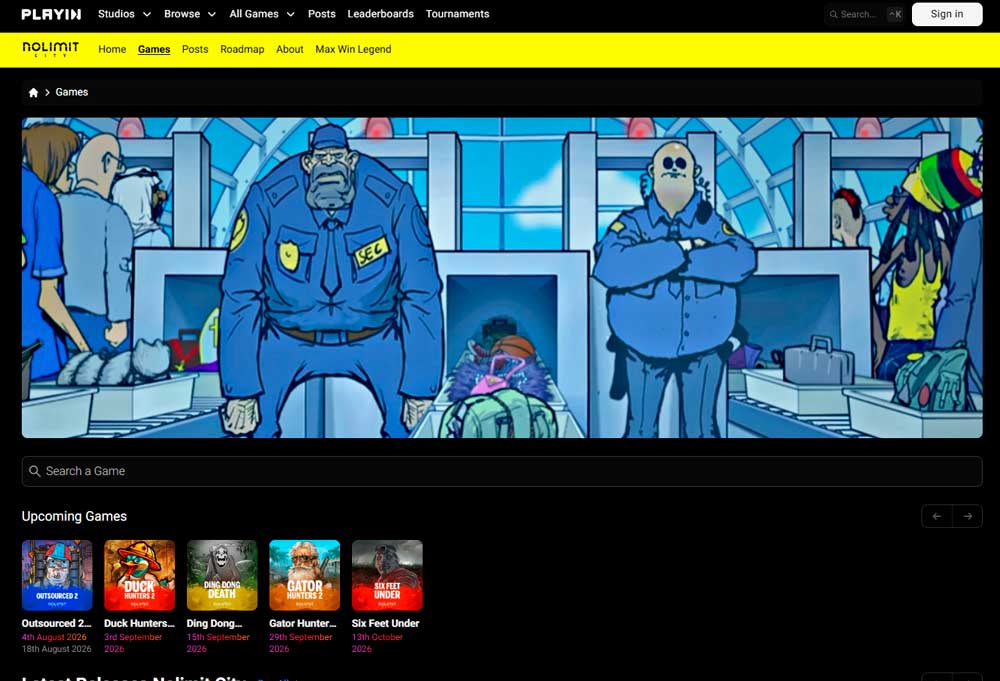Click the 15th September 2026 date
This screenshot has height=681, width=1000.
[218, 643]
